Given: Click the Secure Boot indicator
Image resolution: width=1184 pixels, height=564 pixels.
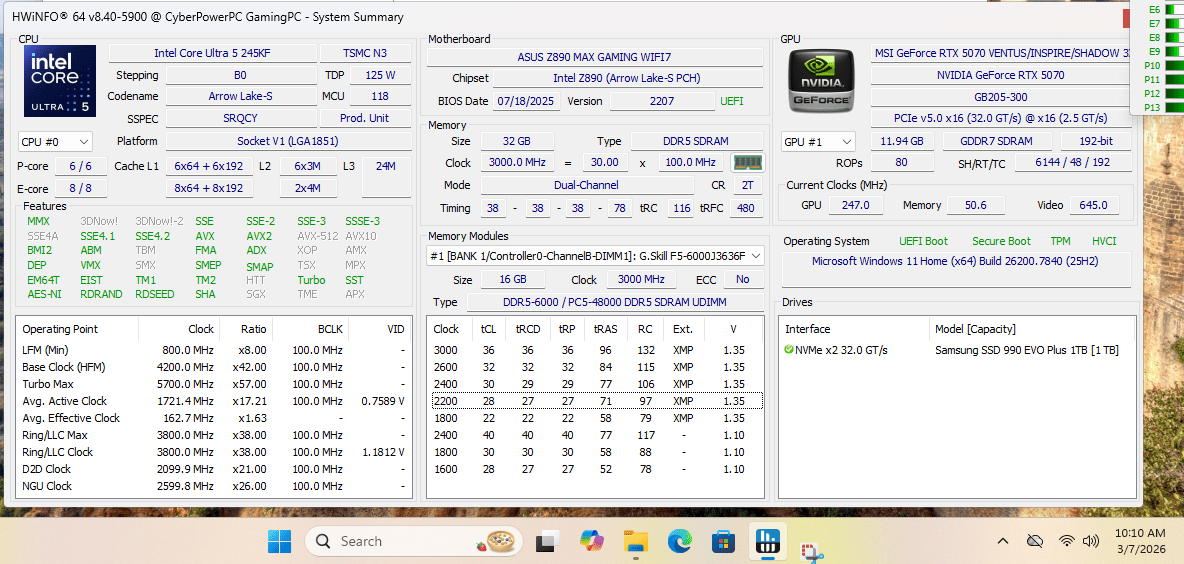Looking at the screenshot, I should [x=1001, y=242].
